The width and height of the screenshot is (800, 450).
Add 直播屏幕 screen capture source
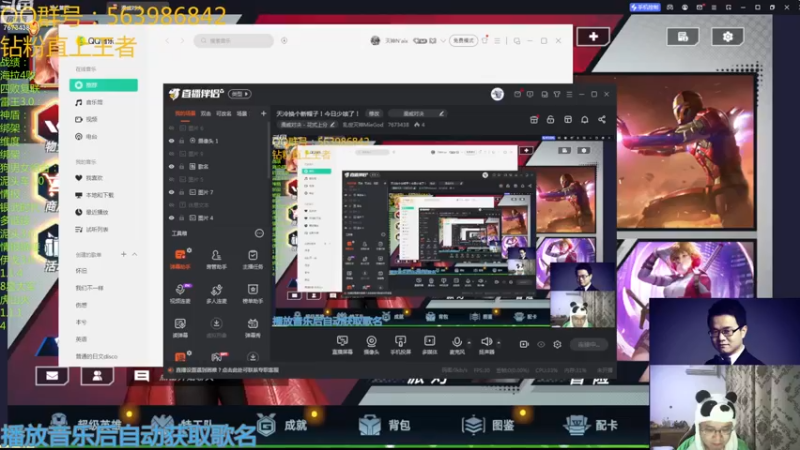(x=342, y=344)
